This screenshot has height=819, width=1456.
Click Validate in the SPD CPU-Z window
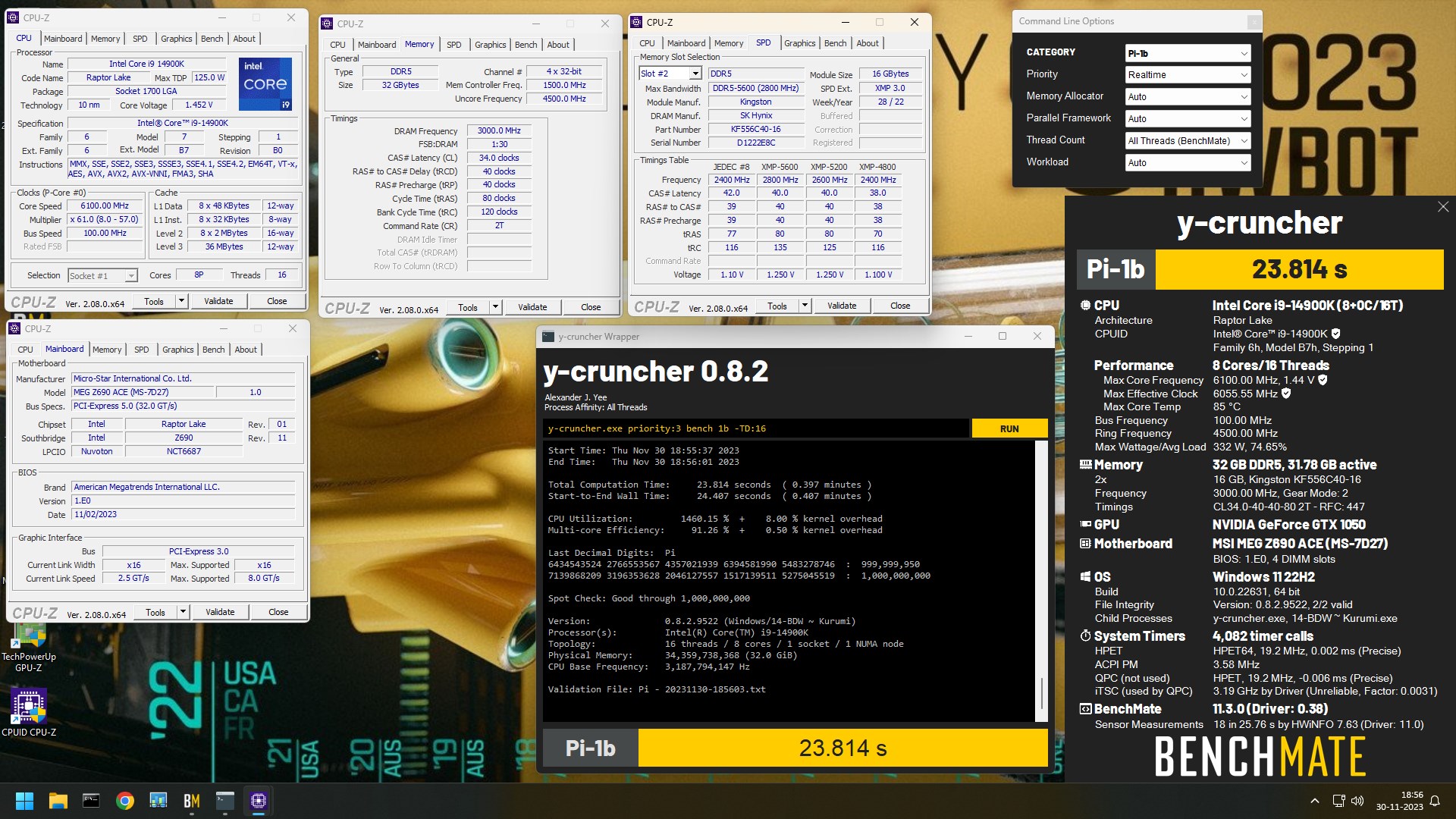842,306
